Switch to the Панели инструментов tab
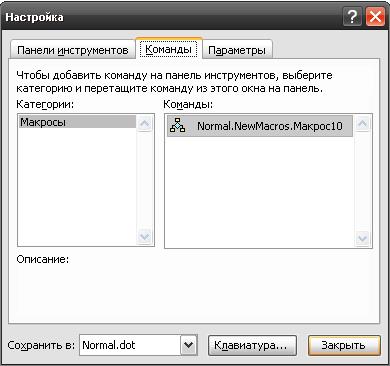The width and height of the screenshot is (390, 366). 73,50
